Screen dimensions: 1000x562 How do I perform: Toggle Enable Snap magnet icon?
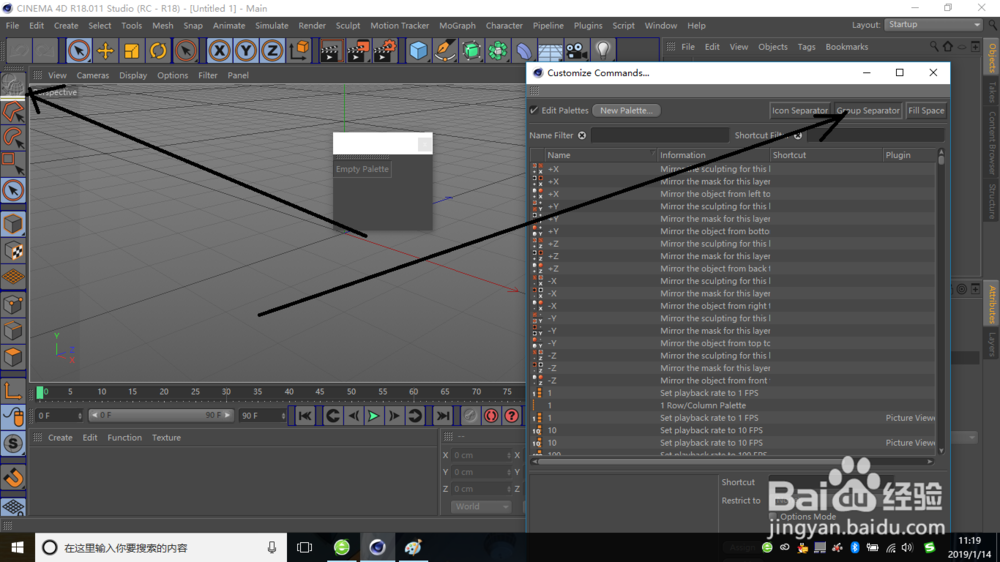click(13, 477)
